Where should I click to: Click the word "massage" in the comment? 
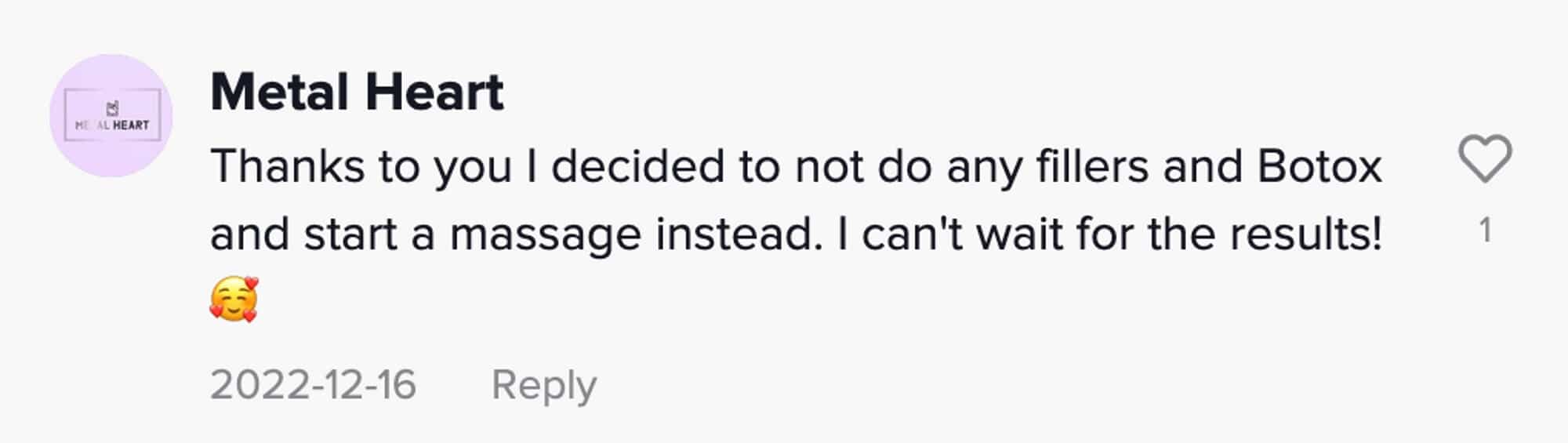545,235
